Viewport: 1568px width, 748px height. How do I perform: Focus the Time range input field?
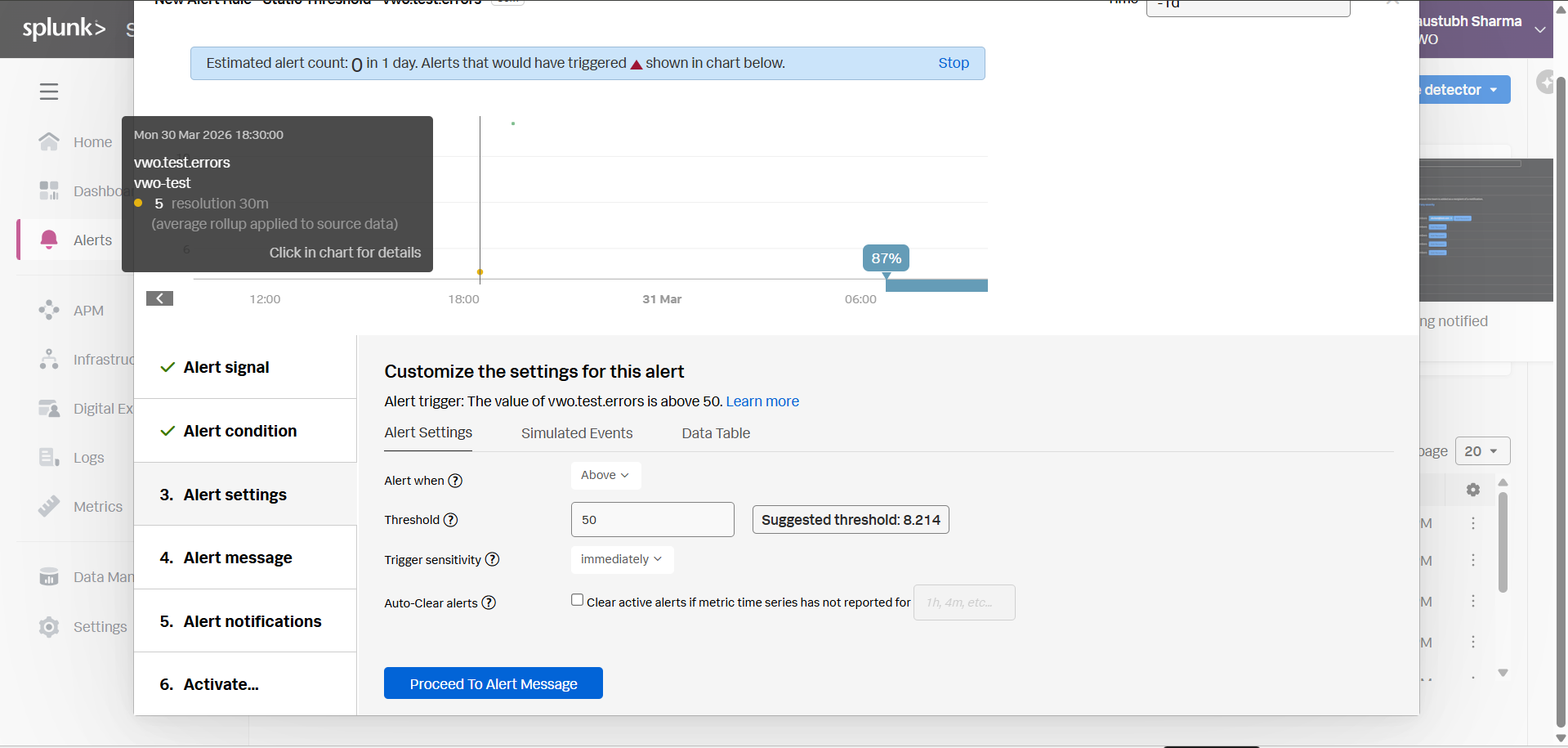coord(1249,7)
